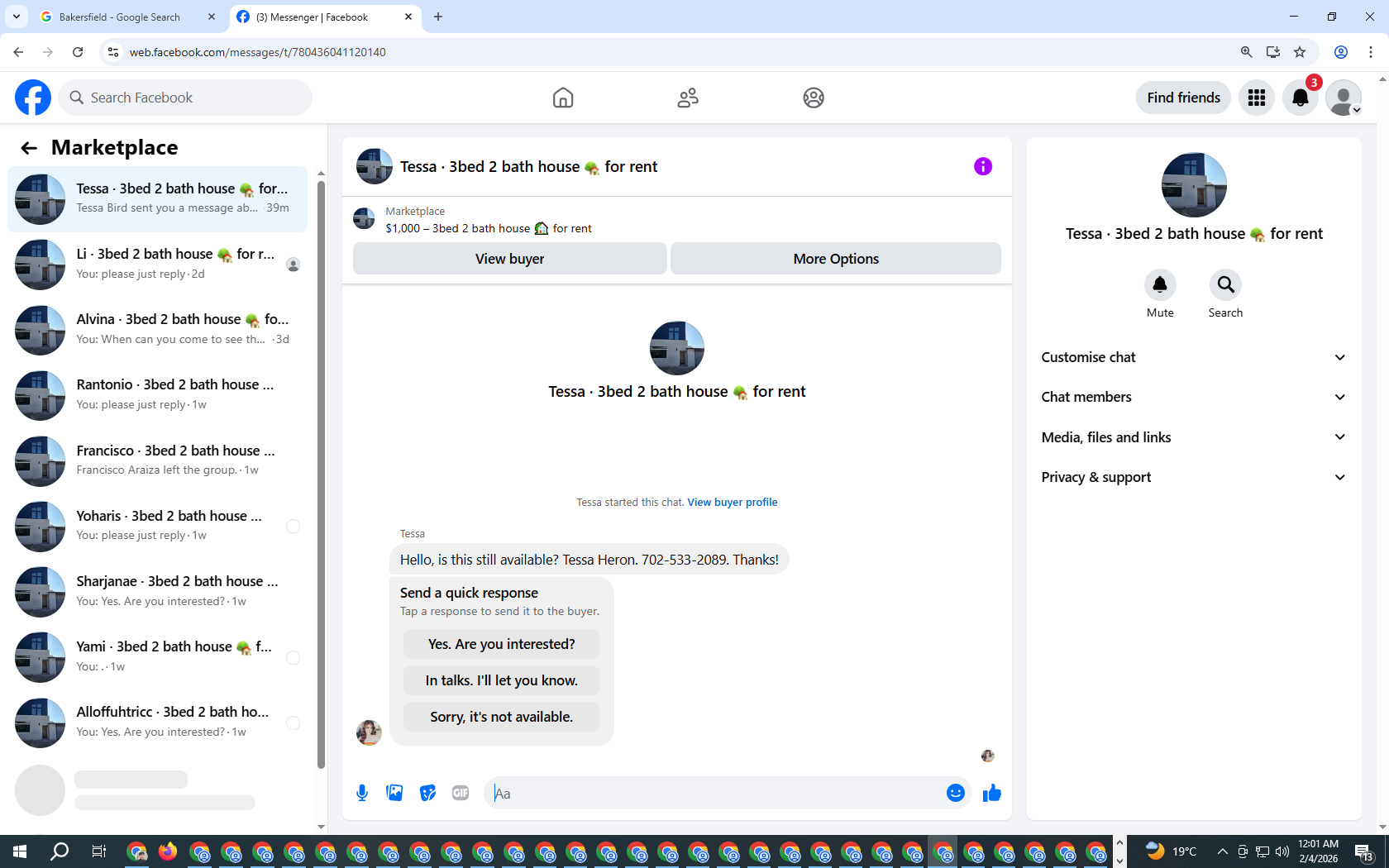Open Windows Task View
The width and height of the screenshot is (1389, 868).
pos(98,851)
